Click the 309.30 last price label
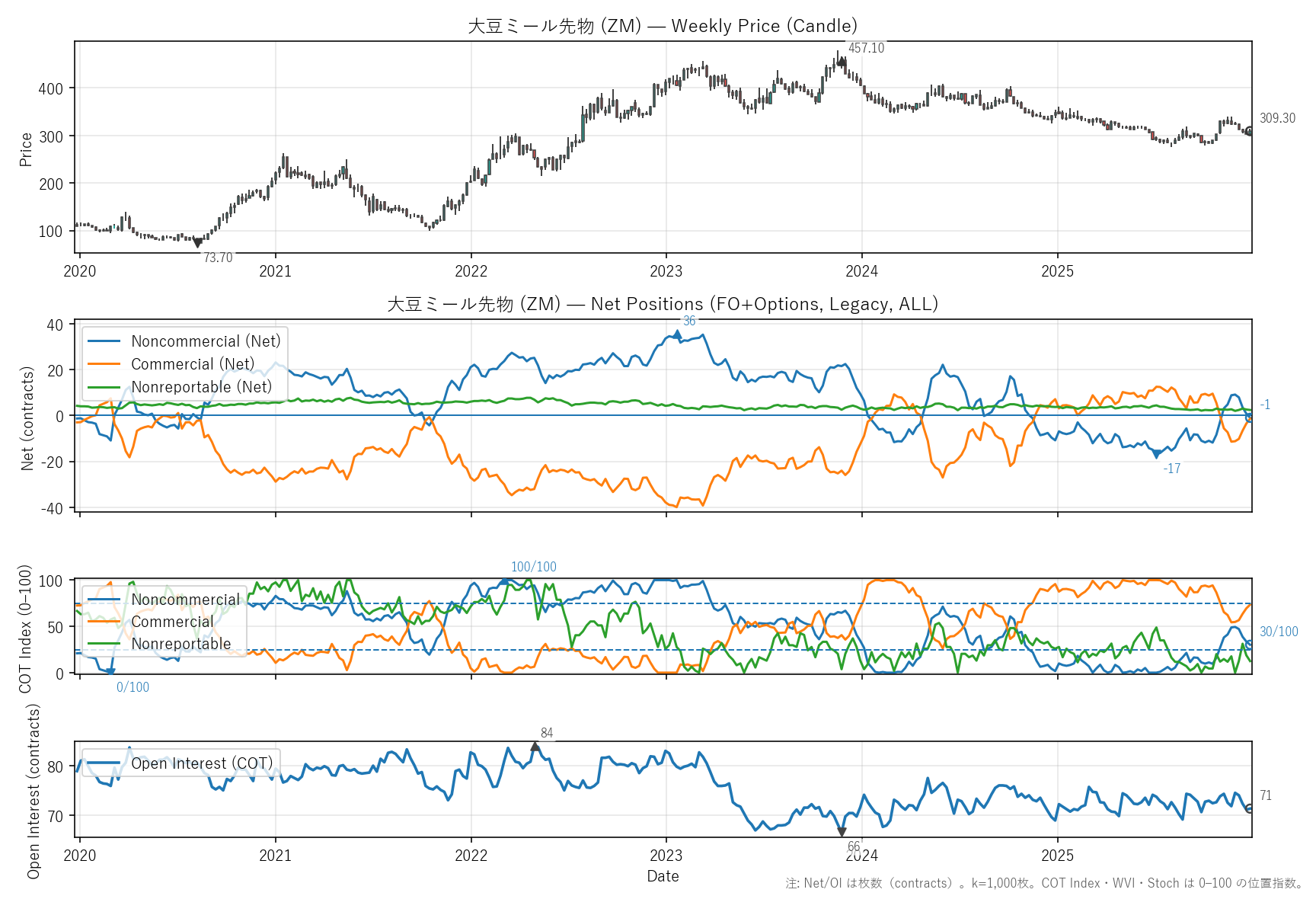Image resolution: width=1316 pixels, height=899 pixels. pyautogui.click(x=1277, y=118)
